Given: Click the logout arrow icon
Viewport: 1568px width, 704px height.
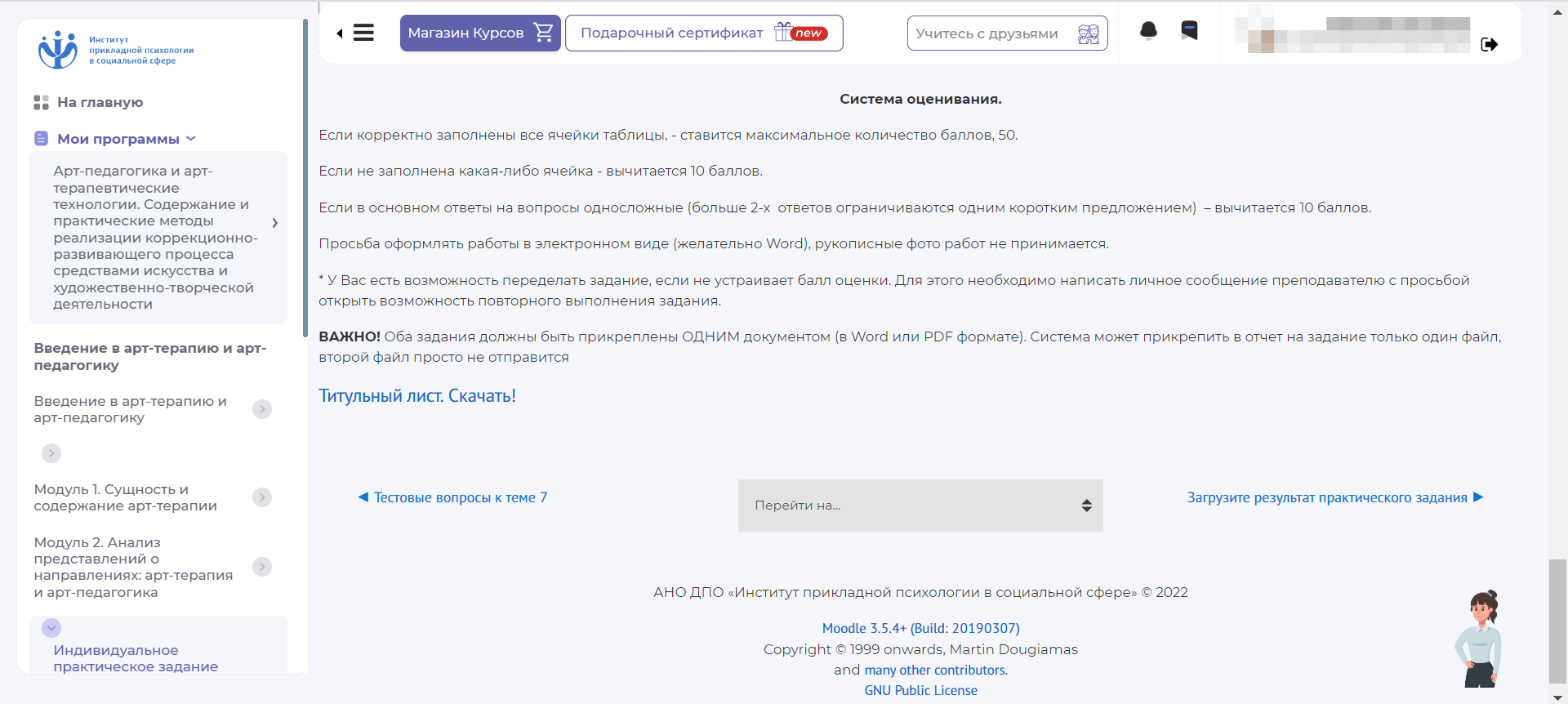Looking at the screenshot, I should click(x=1490, y=44).
